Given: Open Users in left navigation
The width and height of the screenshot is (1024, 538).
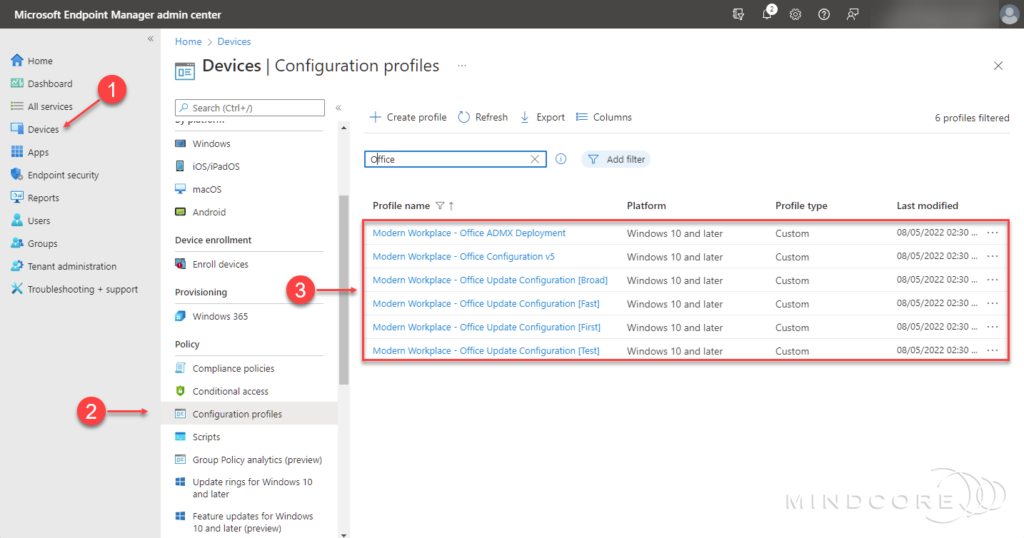Looking at the screenshot, I should tap(31, 221).
